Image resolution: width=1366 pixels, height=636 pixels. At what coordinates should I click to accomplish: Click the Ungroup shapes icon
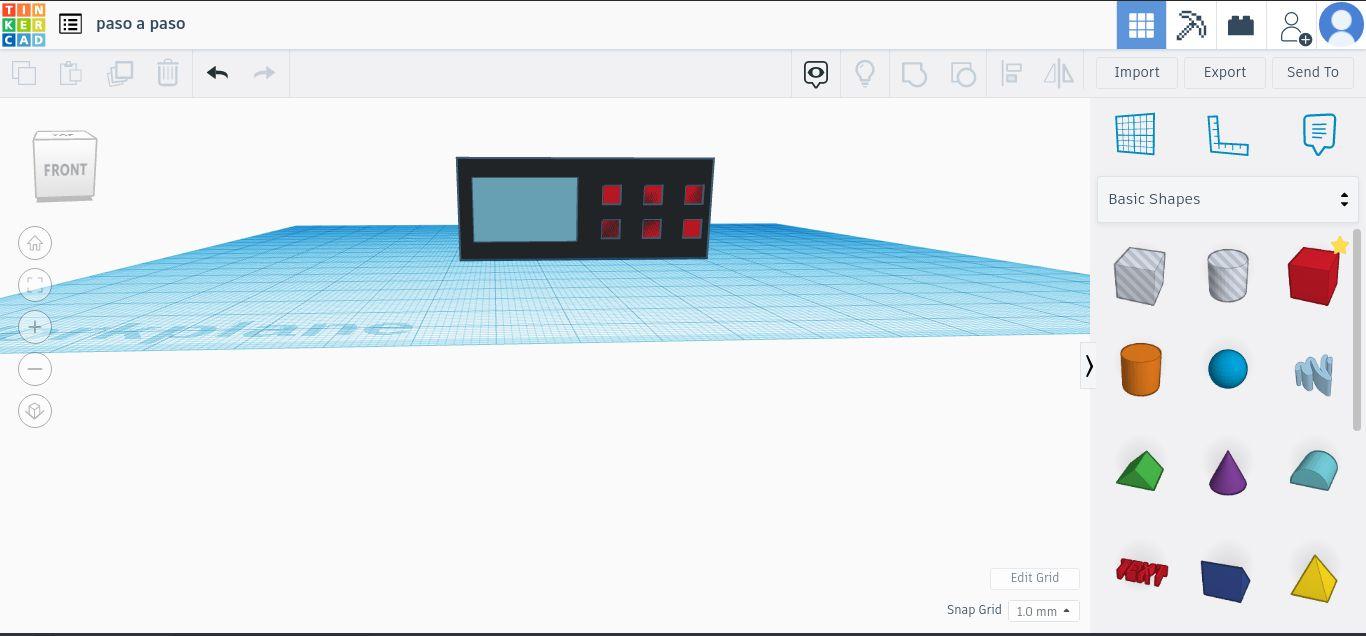[962, 74]
